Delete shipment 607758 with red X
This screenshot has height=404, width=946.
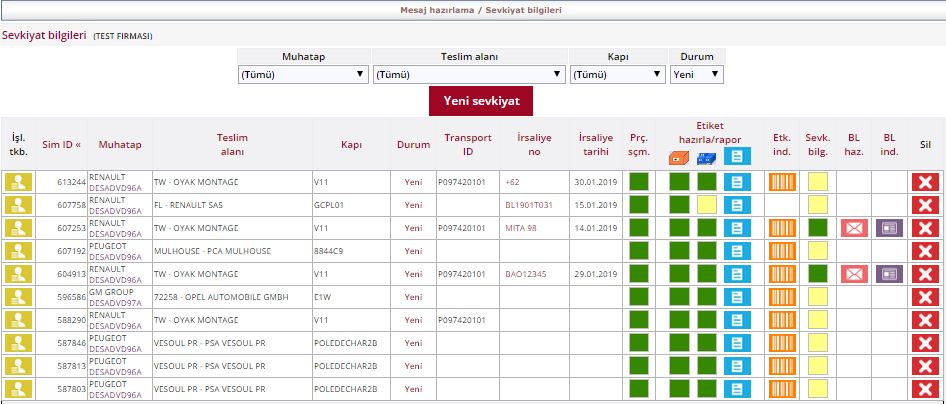925,205
